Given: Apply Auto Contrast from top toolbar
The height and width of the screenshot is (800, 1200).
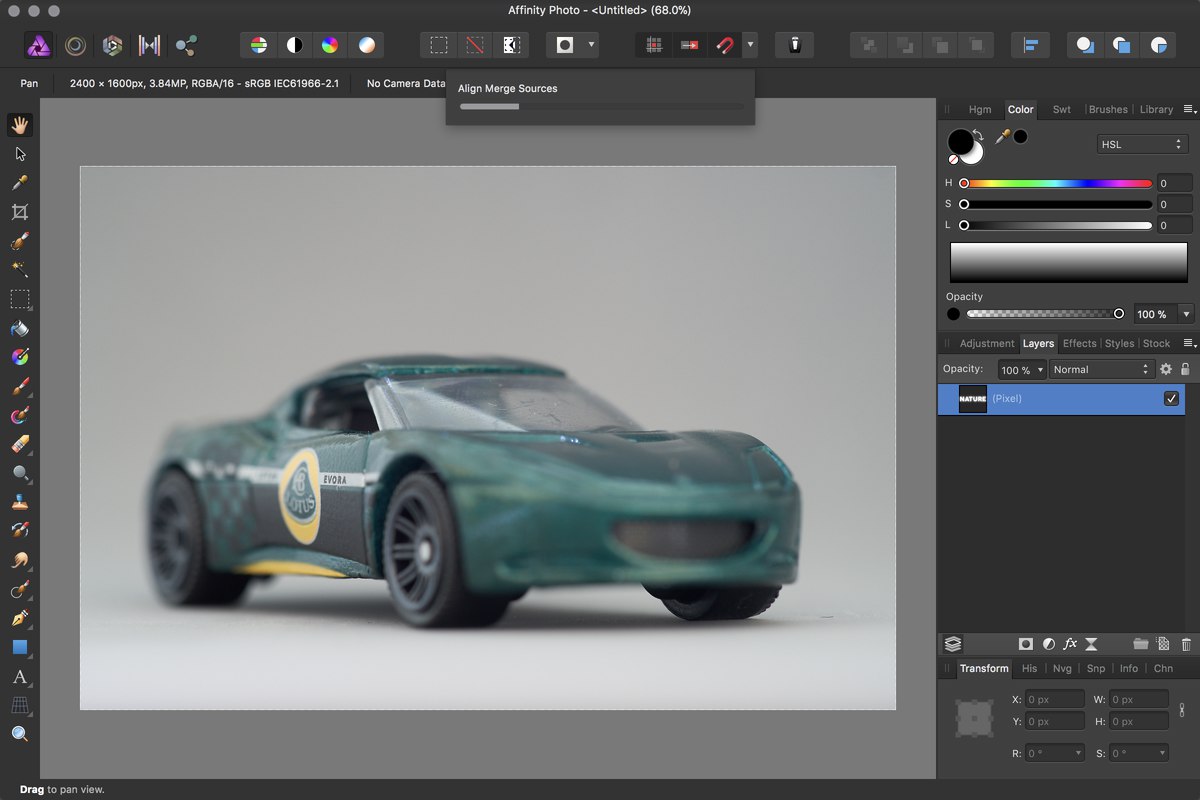Looking at the screenshot, I should click(295, 45).
